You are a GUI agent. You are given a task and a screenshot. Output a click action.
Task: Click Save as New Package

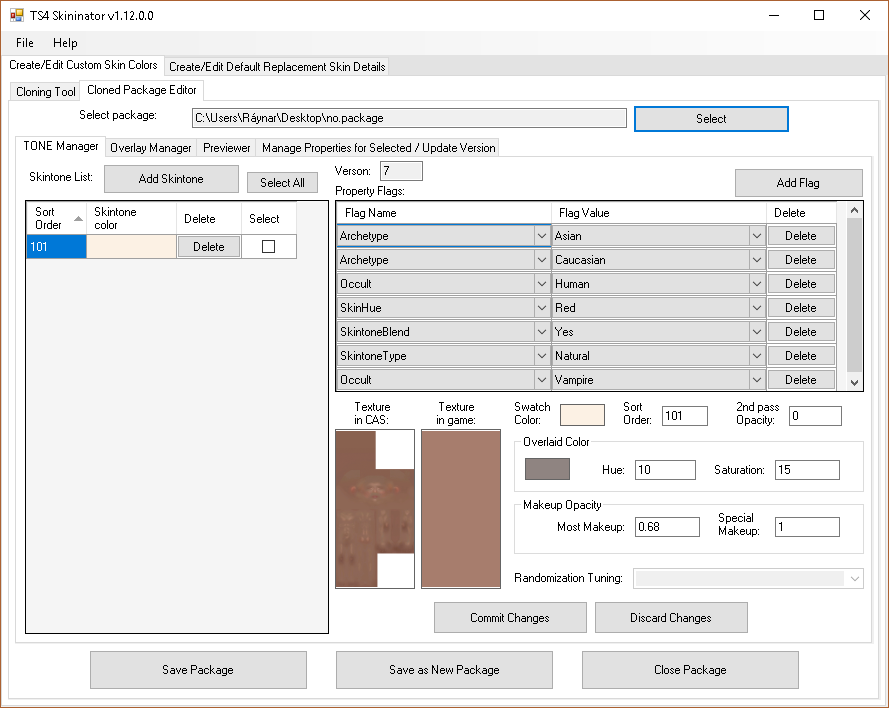(x=444, y=670)
